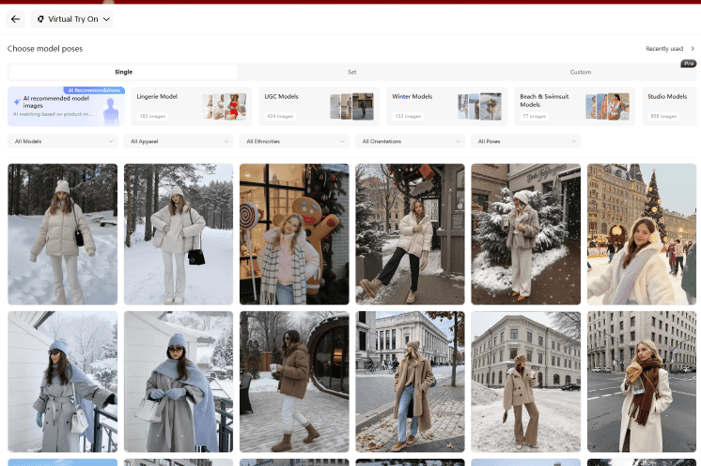Select model with earmuffs near Christmas tree
The width and height of the screenshot is (701, 466).
[x=642, y=234]
